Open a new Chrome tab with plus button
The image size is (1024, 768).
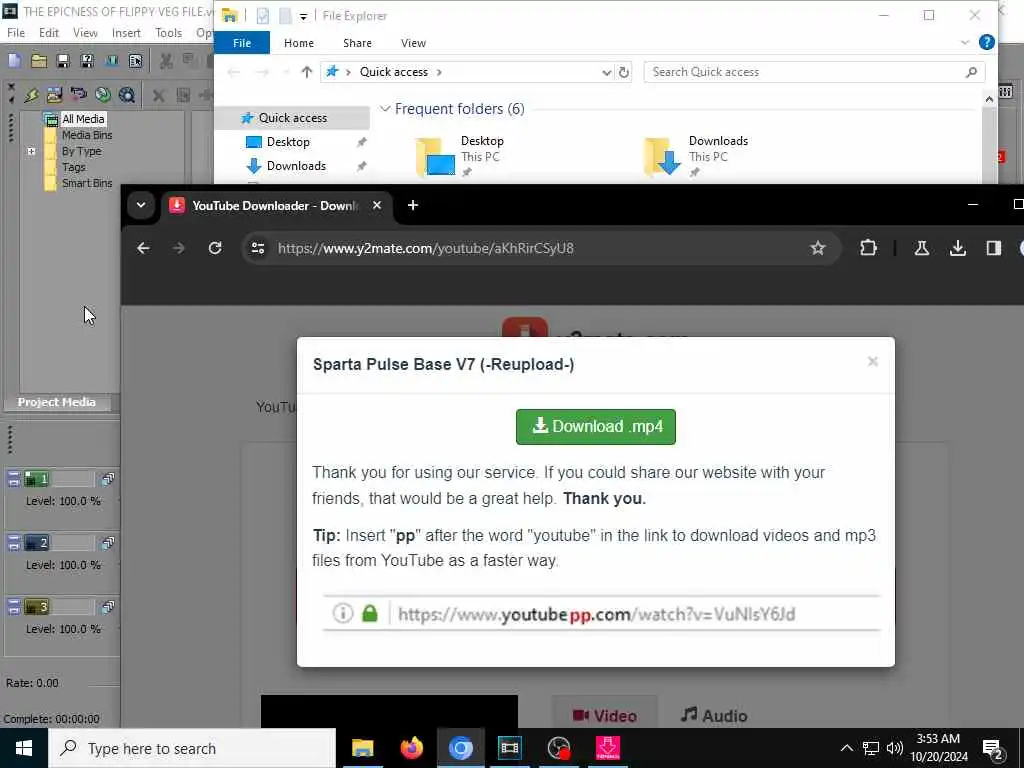coord(413,205)
